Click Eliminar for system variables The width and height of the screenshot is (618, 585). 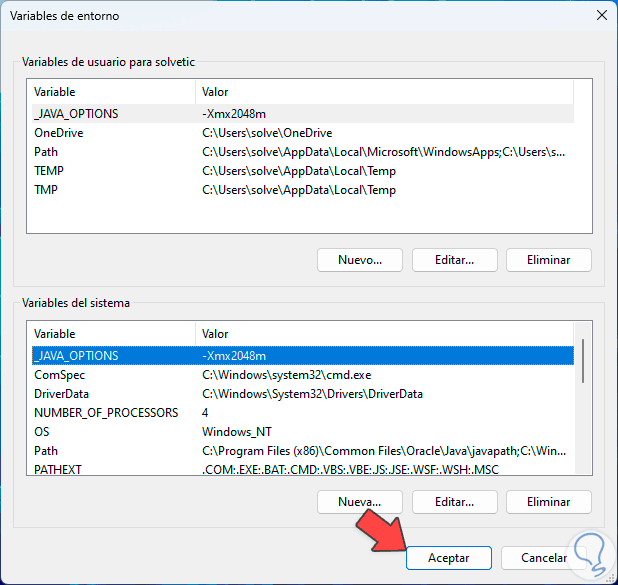[x=549, y=501]
